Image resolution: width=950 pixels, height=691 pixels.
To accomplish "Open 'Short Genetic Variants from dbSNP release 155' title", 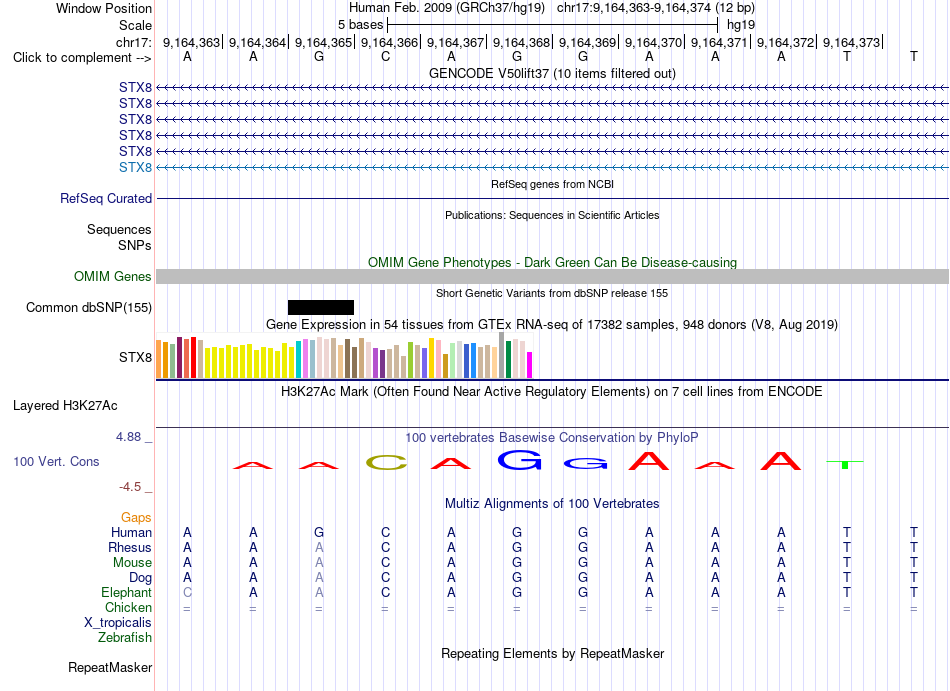I will click(552, 293).
